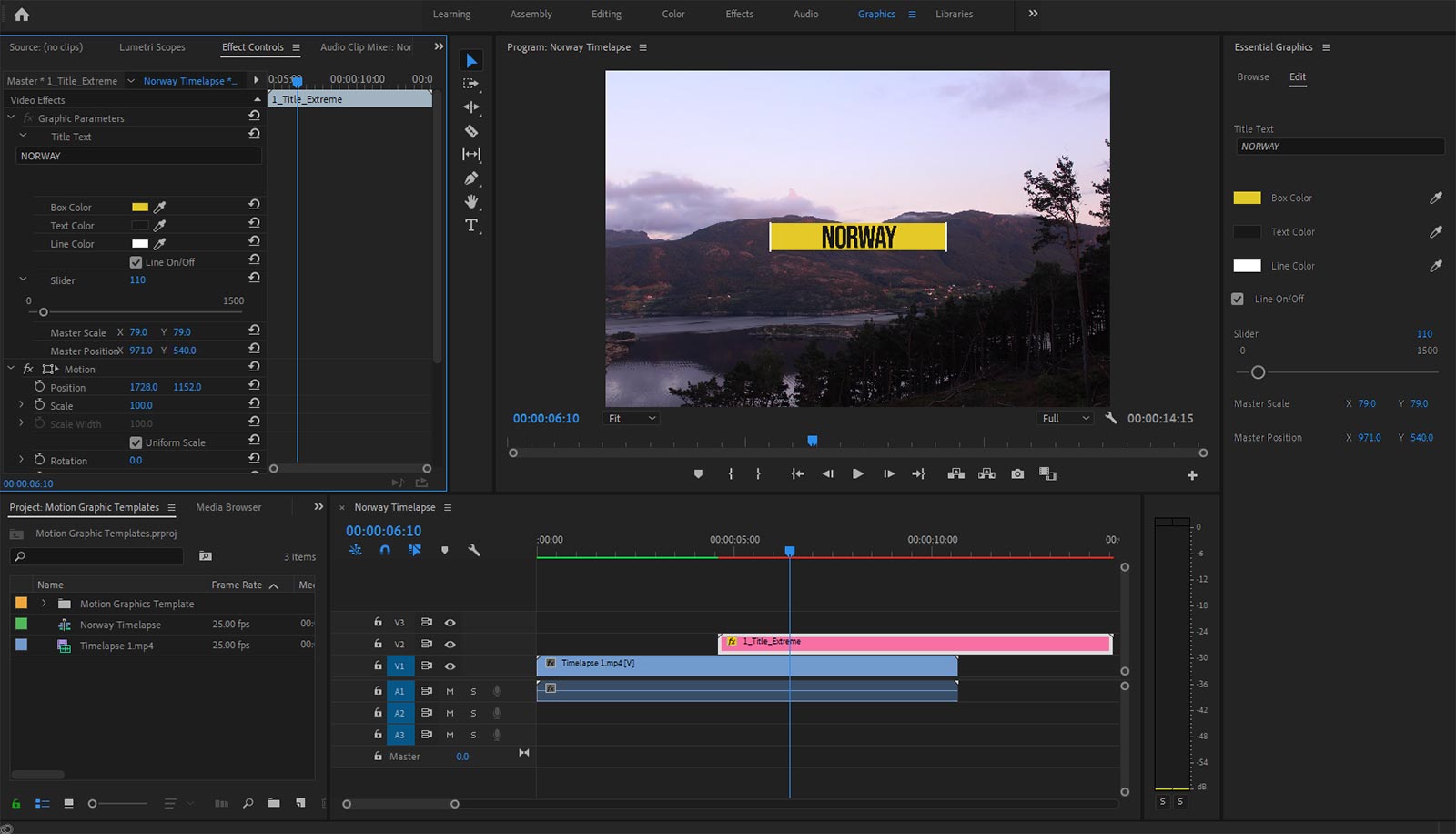Click Box Color swatch in Essential Graphics
Viewport: 1456px width, 834px height.
click(1247, 198)
